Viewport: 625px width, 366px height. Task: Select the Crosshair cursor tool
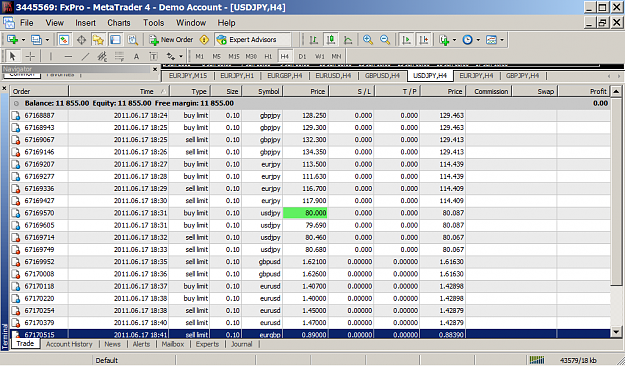[x=30, y=57]
